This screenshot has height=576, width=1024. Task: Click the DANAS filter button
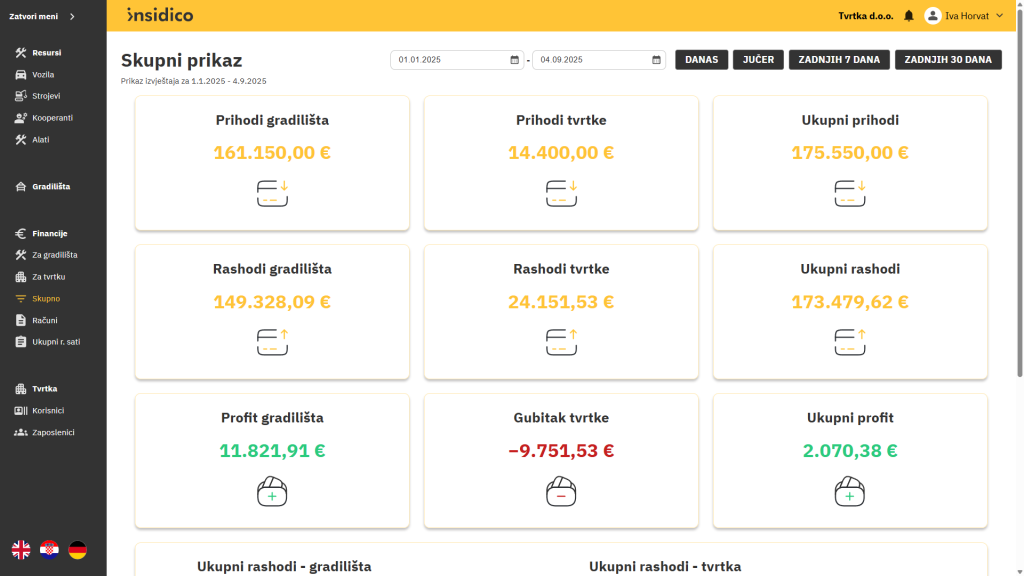[x=701, y=59]
